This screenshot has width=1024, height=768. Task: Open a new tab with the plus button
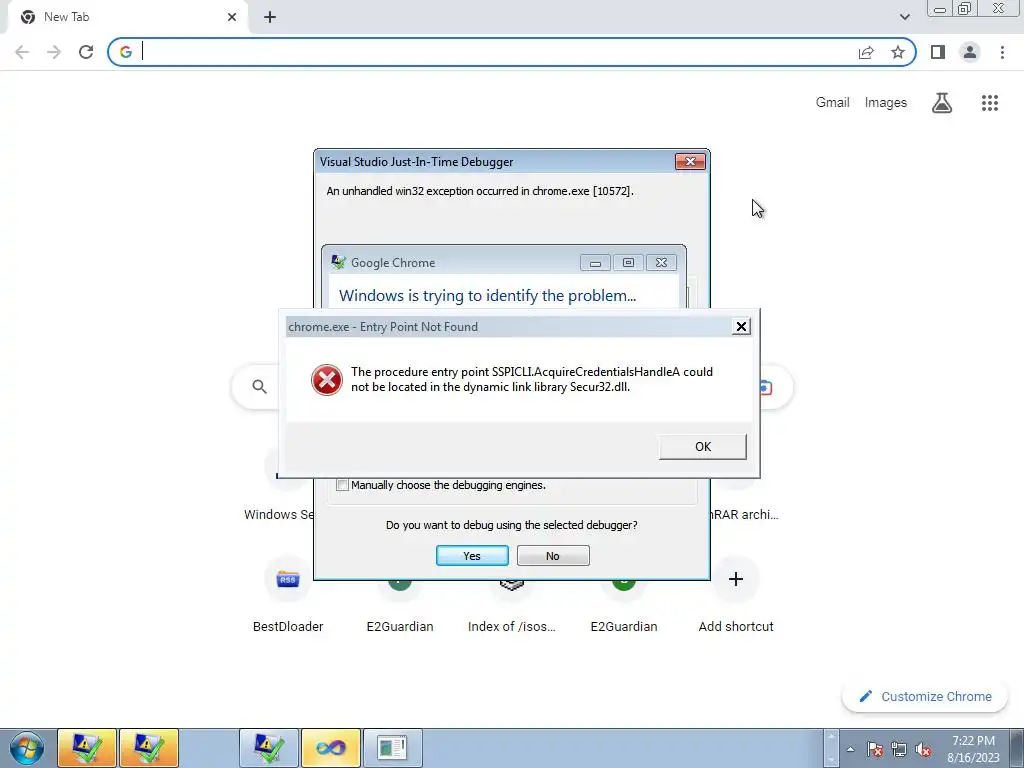click(x=270, y=17)
